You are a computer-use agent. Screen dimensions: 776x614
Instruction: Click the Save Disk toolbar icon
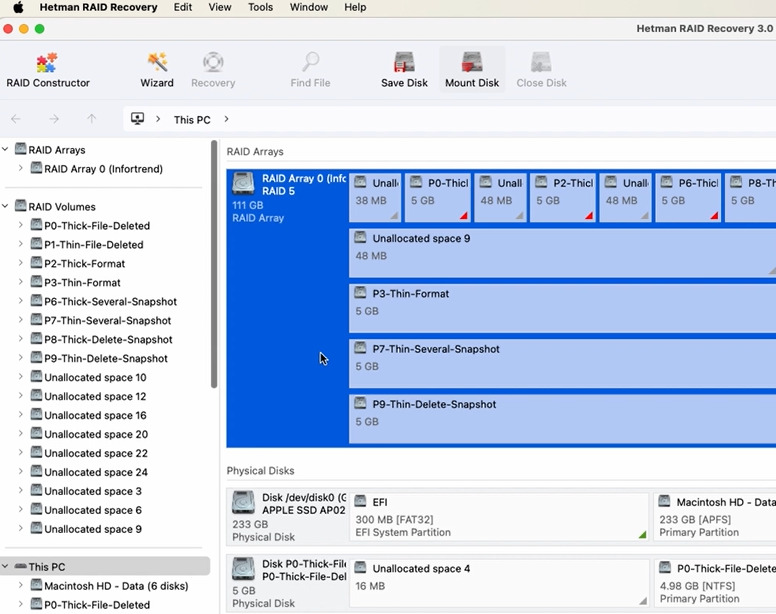[x=404, y=62]
